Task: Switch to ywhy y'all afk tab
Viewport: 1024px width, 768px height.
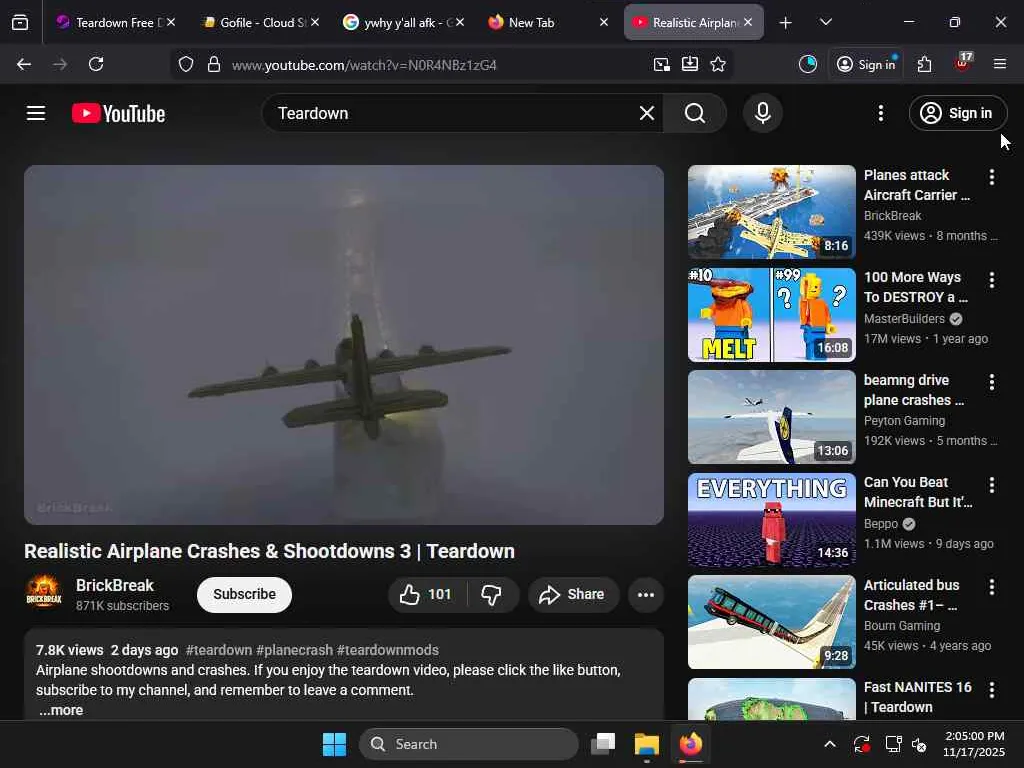Action: [x=404, y=22]
